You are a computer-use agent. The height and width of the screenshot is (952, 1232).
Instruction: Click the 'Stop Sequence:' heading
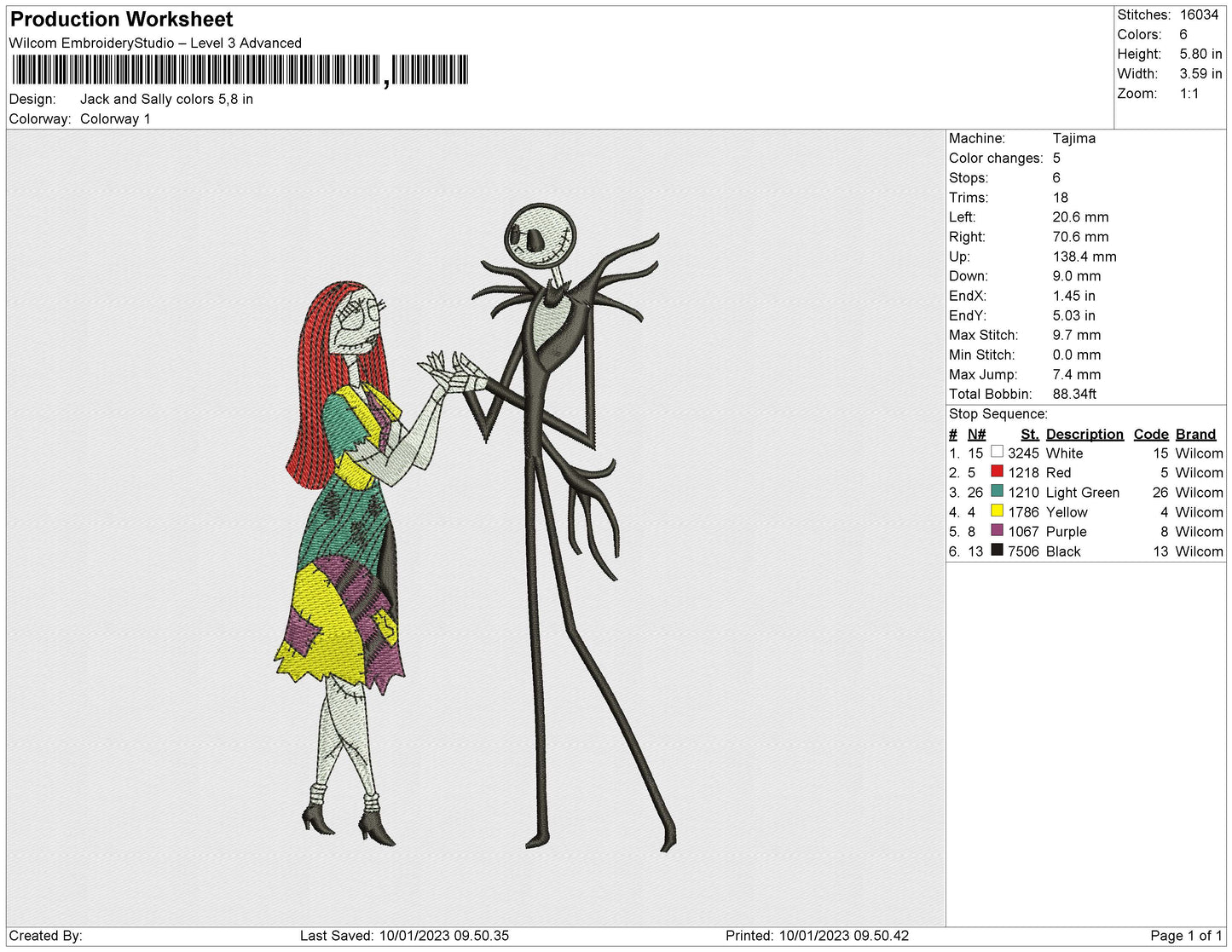tap(998, 413)
